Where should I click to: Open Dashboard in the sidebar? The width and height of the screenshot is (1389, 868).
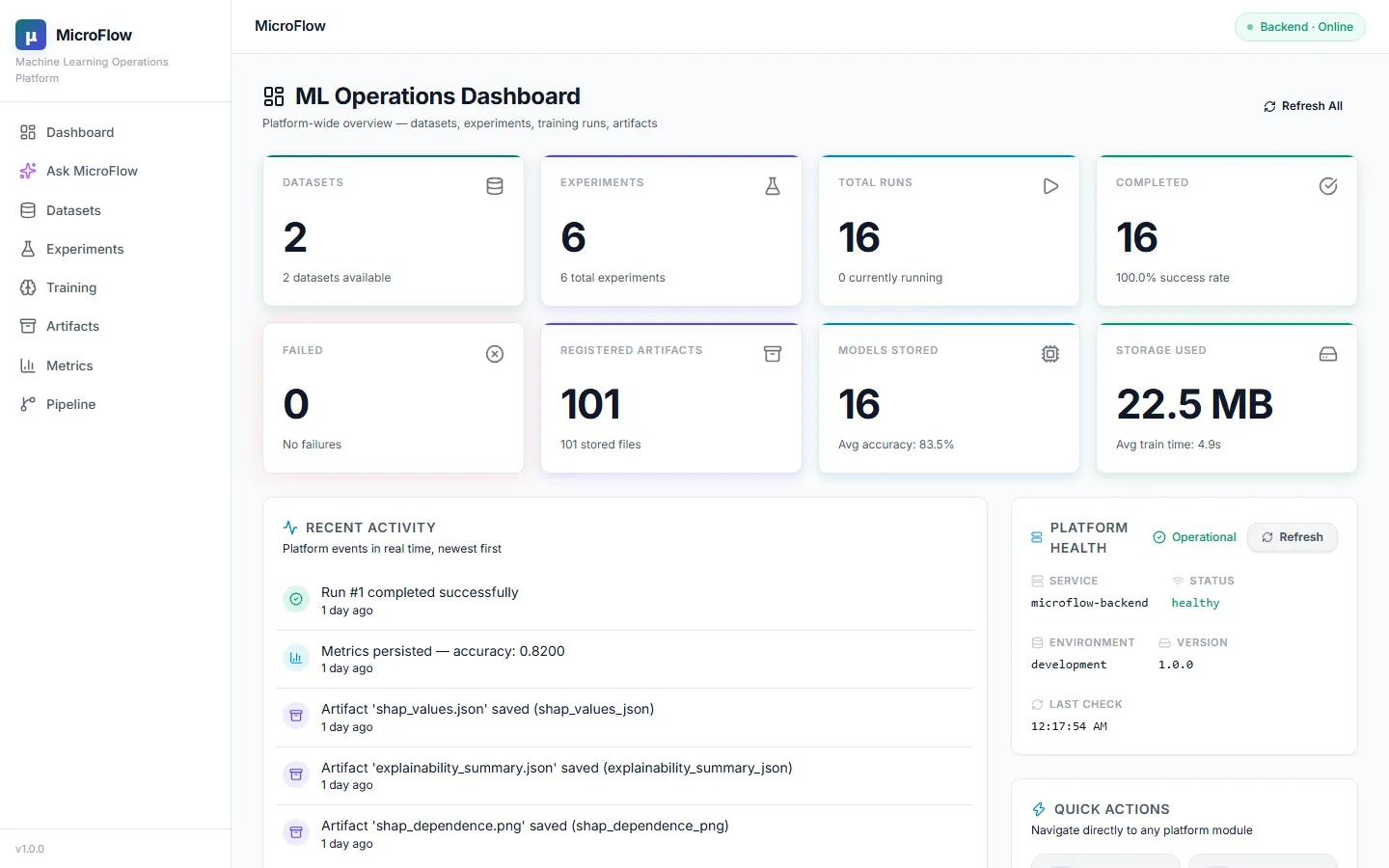(116, 132)
